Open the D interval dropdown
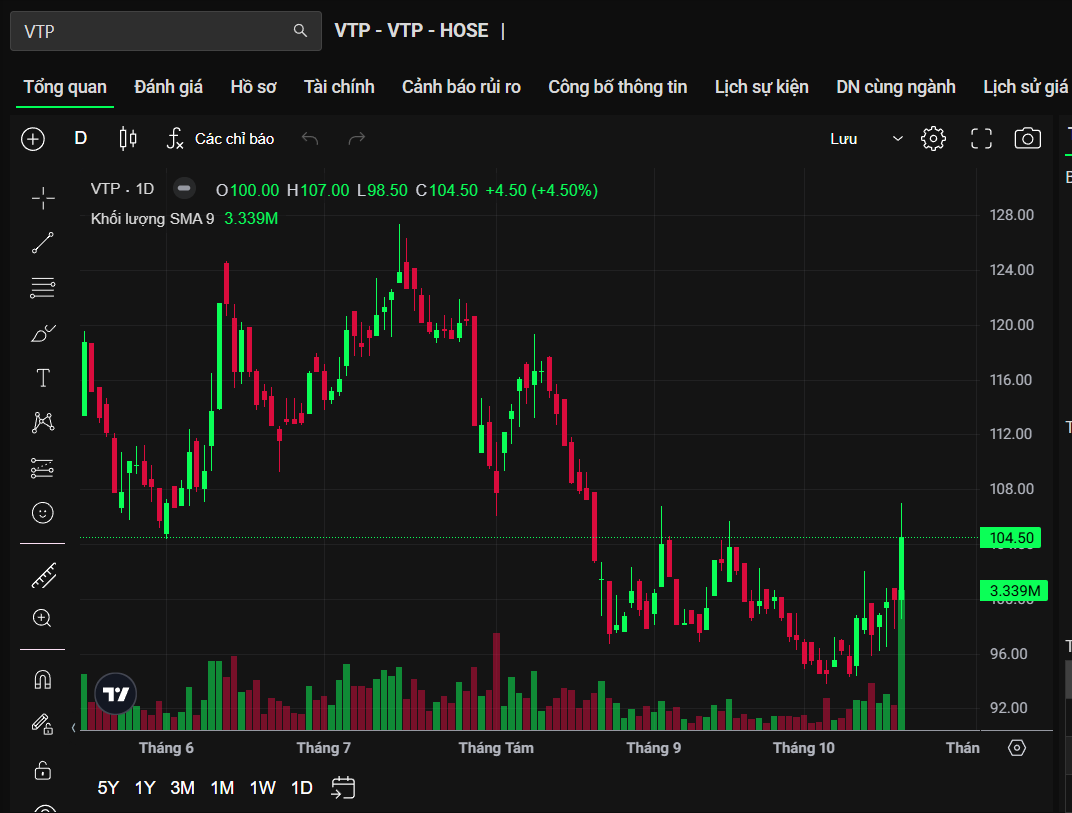 (x=81, y=138)
